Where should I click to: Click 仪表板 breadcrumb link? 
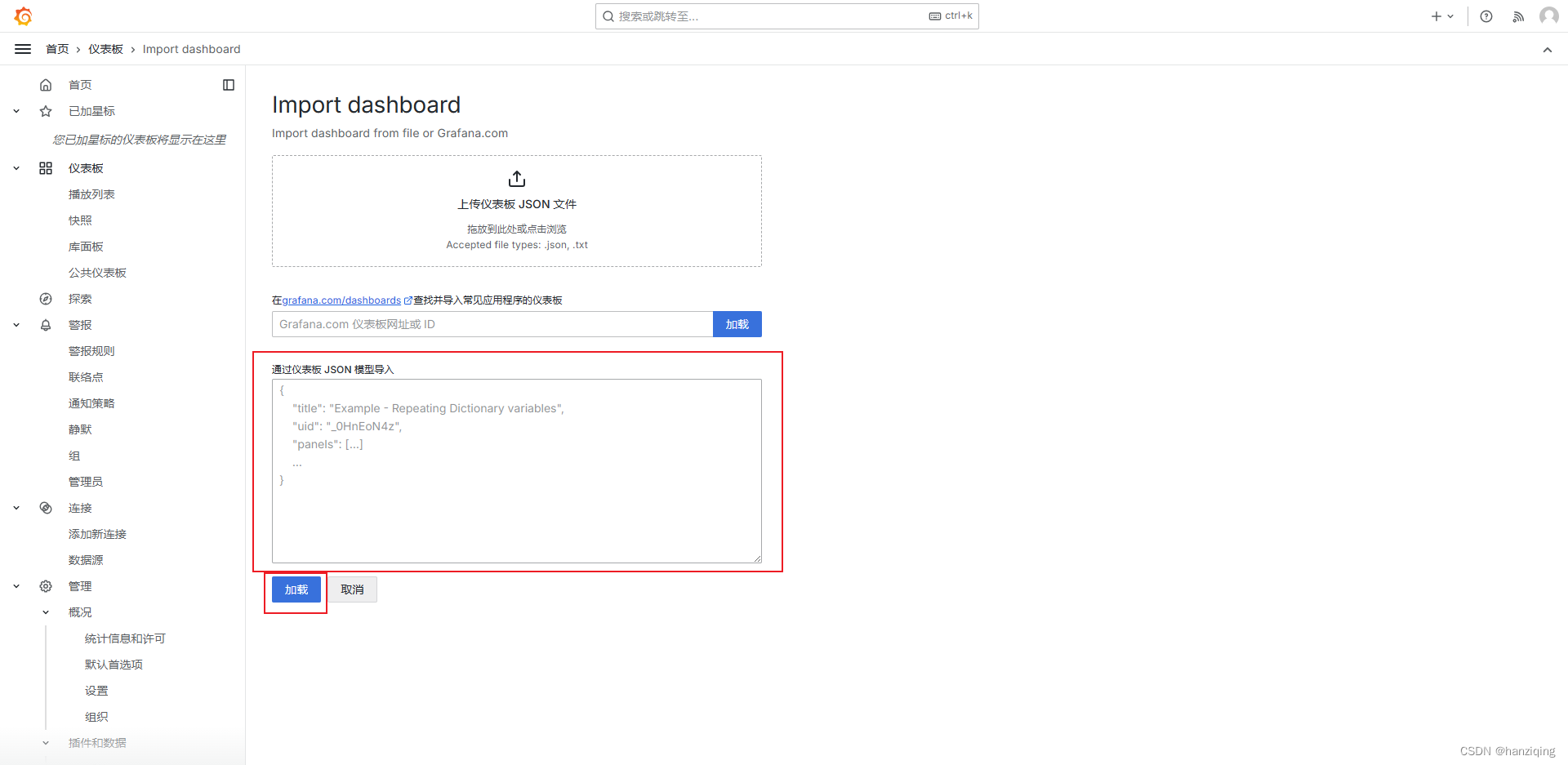click(x=105, y=49)
